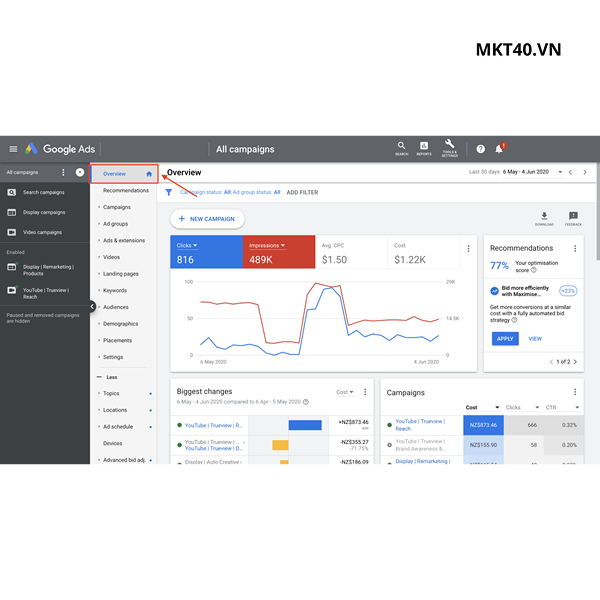Show previous recommendation in 1 of 2
The image size is (600, 600).
551,362
